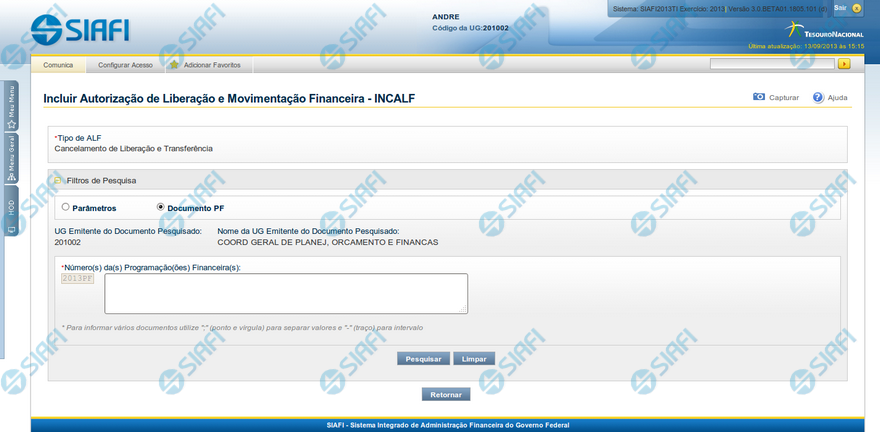Select the Documento PF radio option
Viewport: 880px width, 432px height.
[x=161, y=208]
